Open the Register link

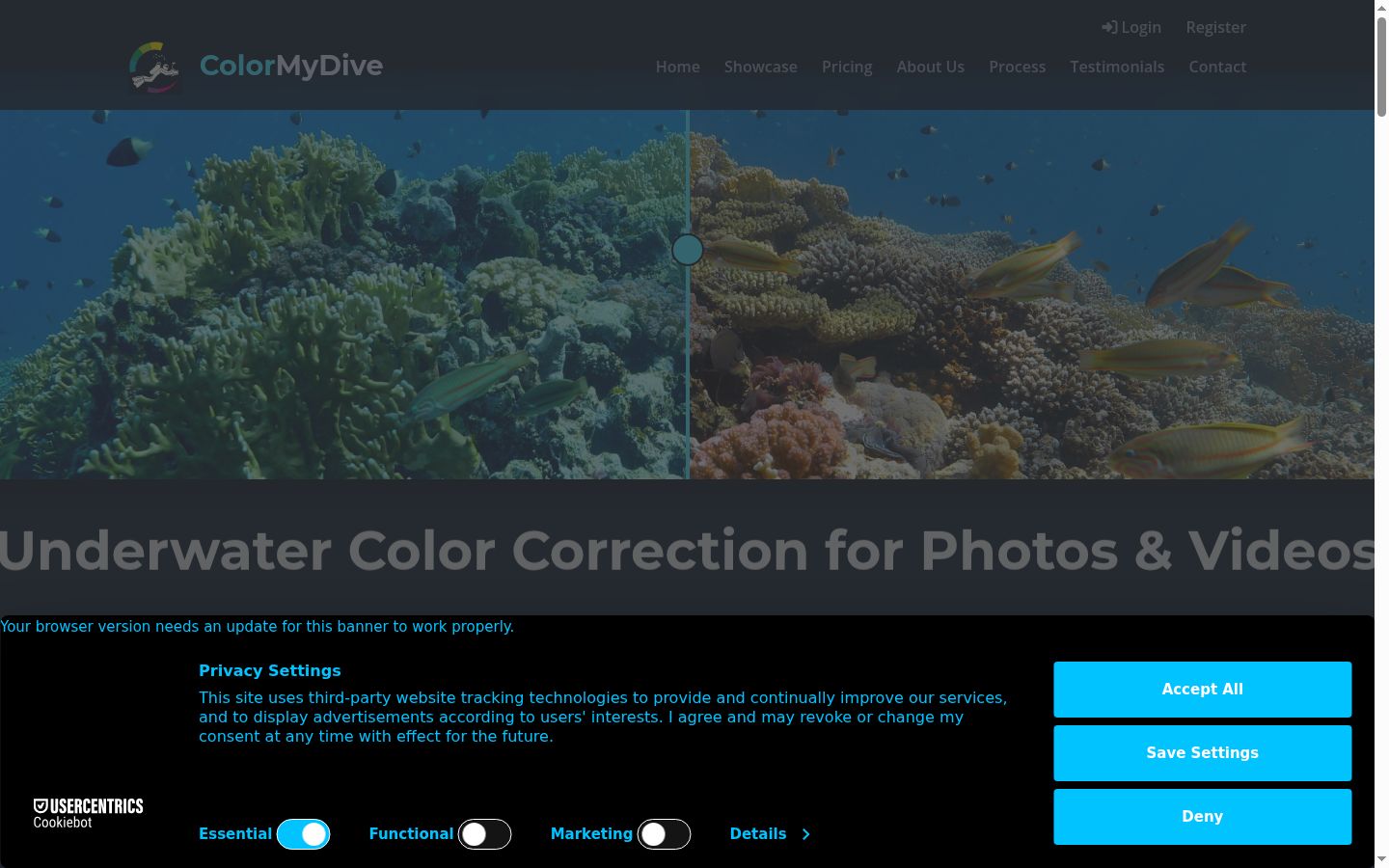1215,27
